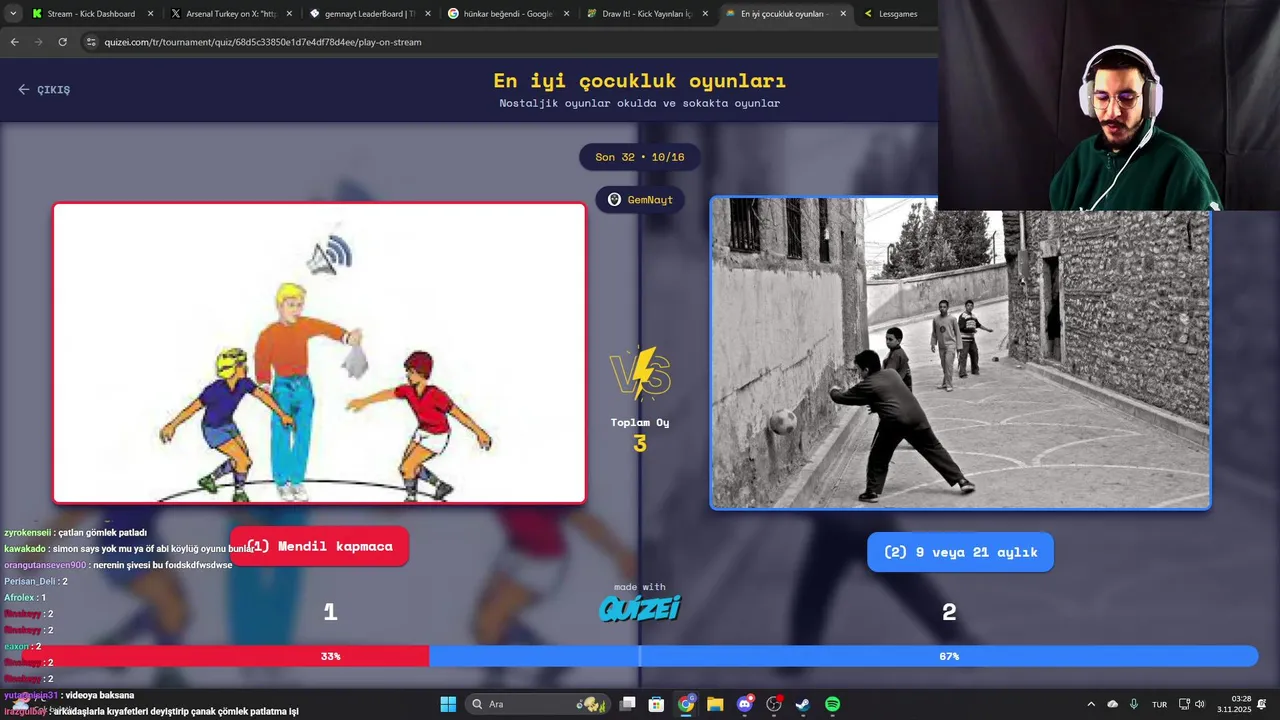
Task: Click chat message from kawakado
Action: pos(129,549)
